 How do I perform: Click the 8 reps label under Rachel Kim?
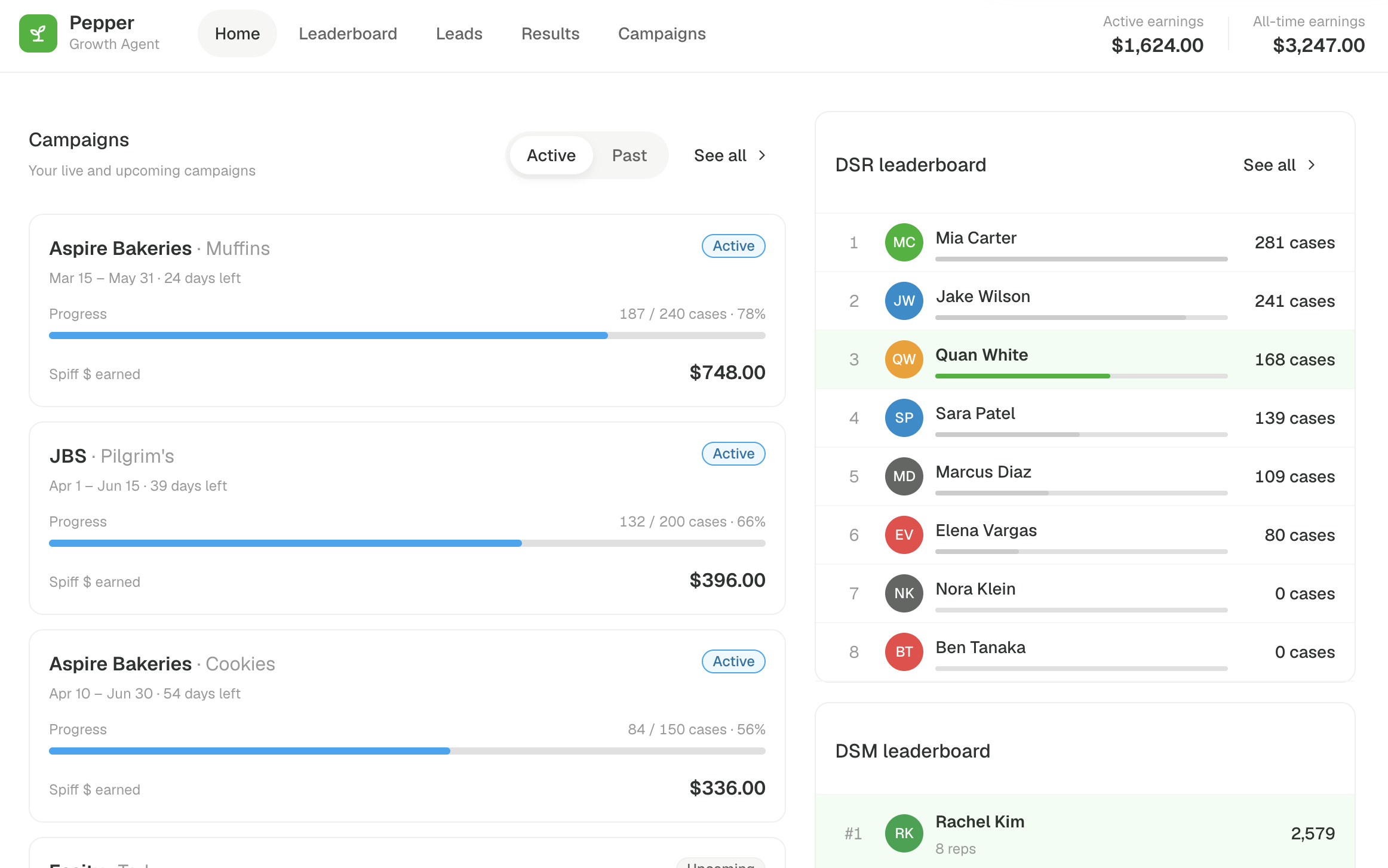pyautogui.click(x=956, y=849)
